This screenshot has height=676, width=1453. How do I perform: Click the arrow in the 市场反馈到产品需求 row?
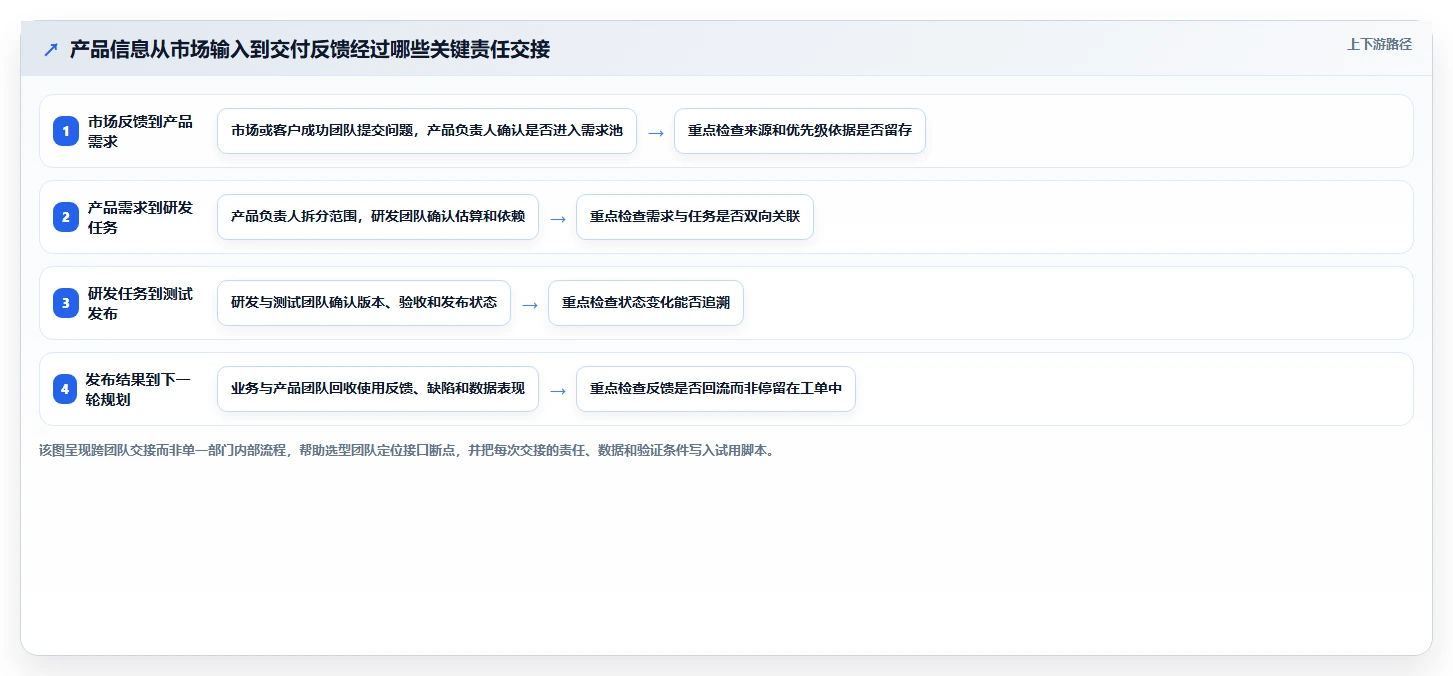point(656,132)
